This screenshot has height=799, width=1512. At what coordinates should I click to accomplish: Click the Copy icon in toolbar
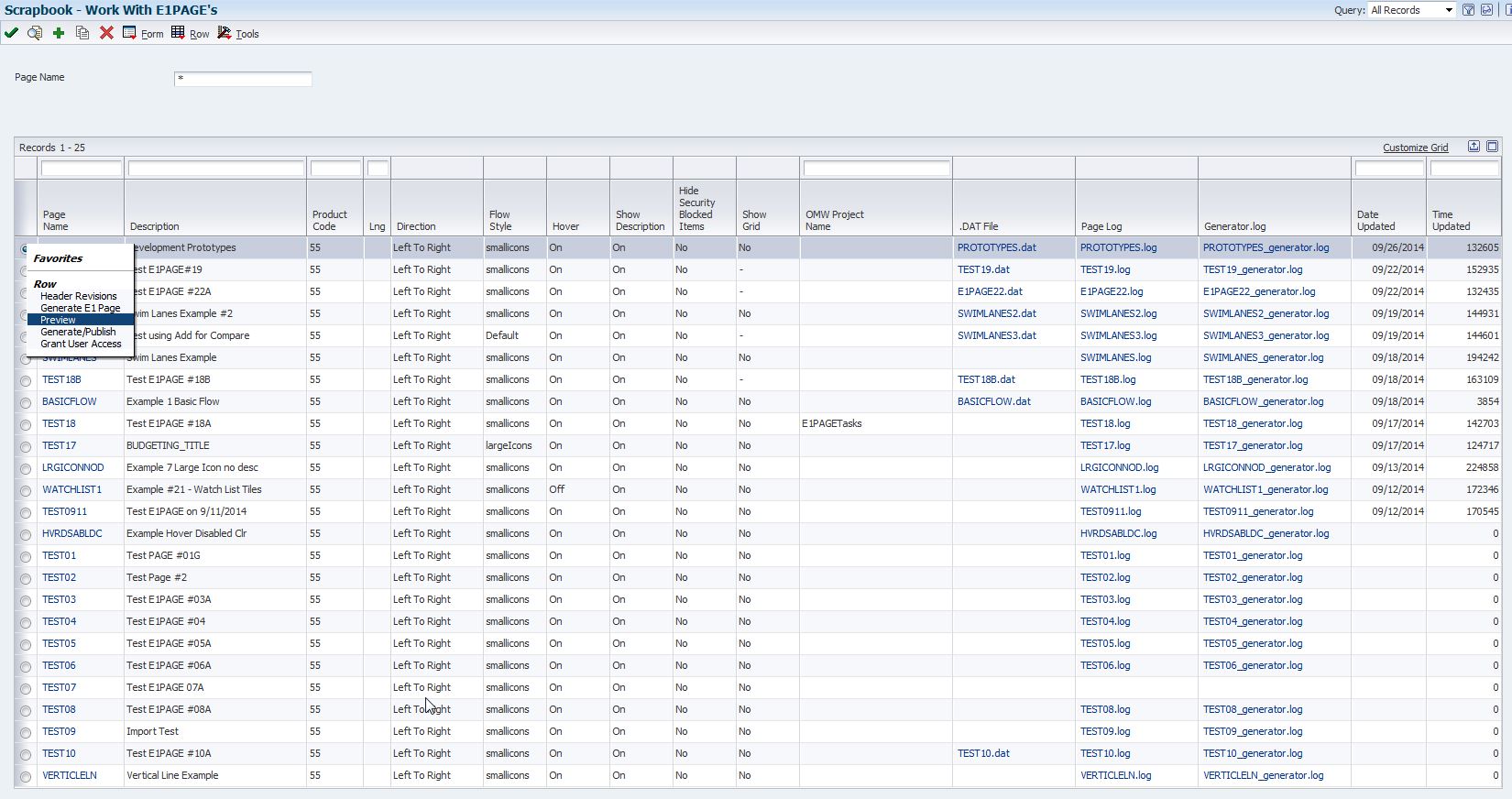[x=82, y=33]
